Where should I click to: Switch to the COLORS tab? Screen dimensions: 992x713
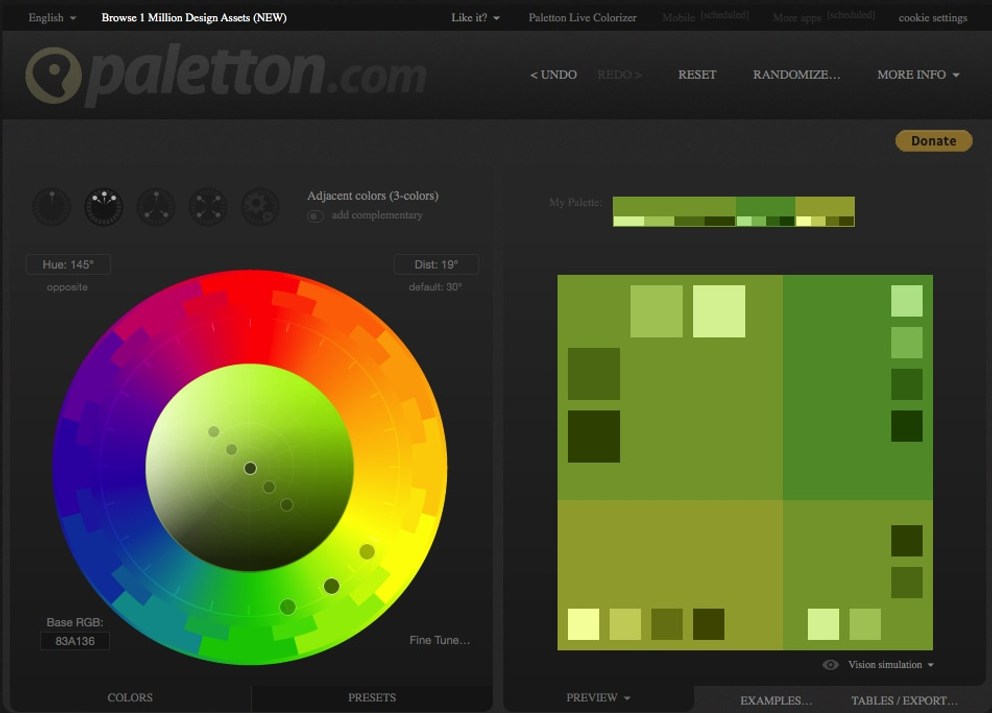click(x=130, y=697)
